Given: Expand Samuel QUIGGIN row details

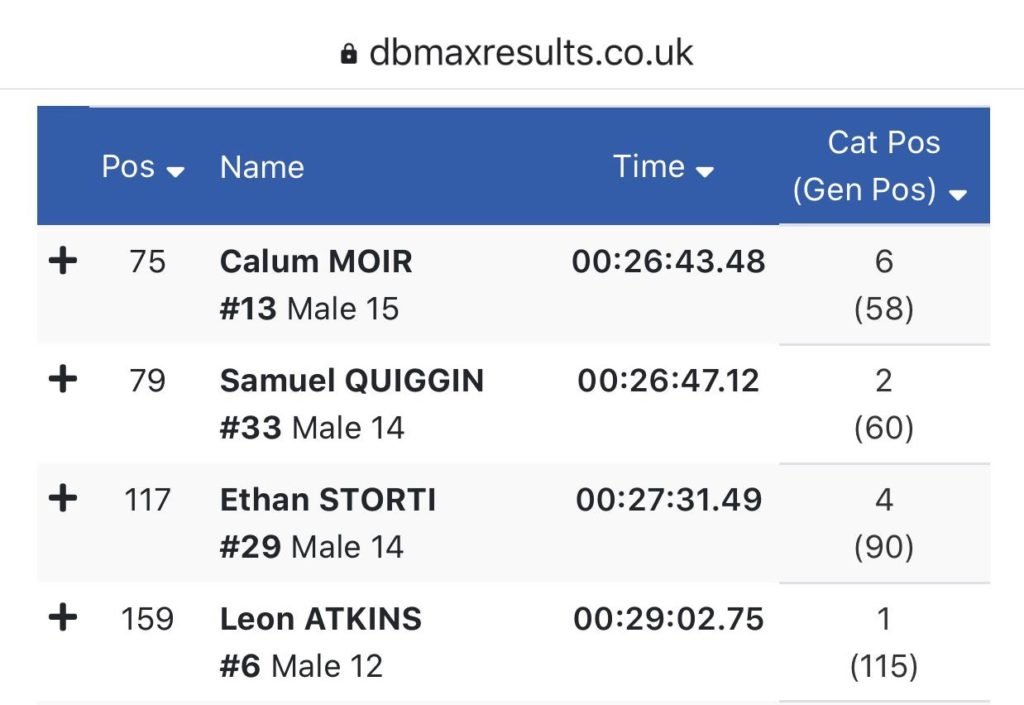Looking at the screenshot, I should click(x=63, y=379).
